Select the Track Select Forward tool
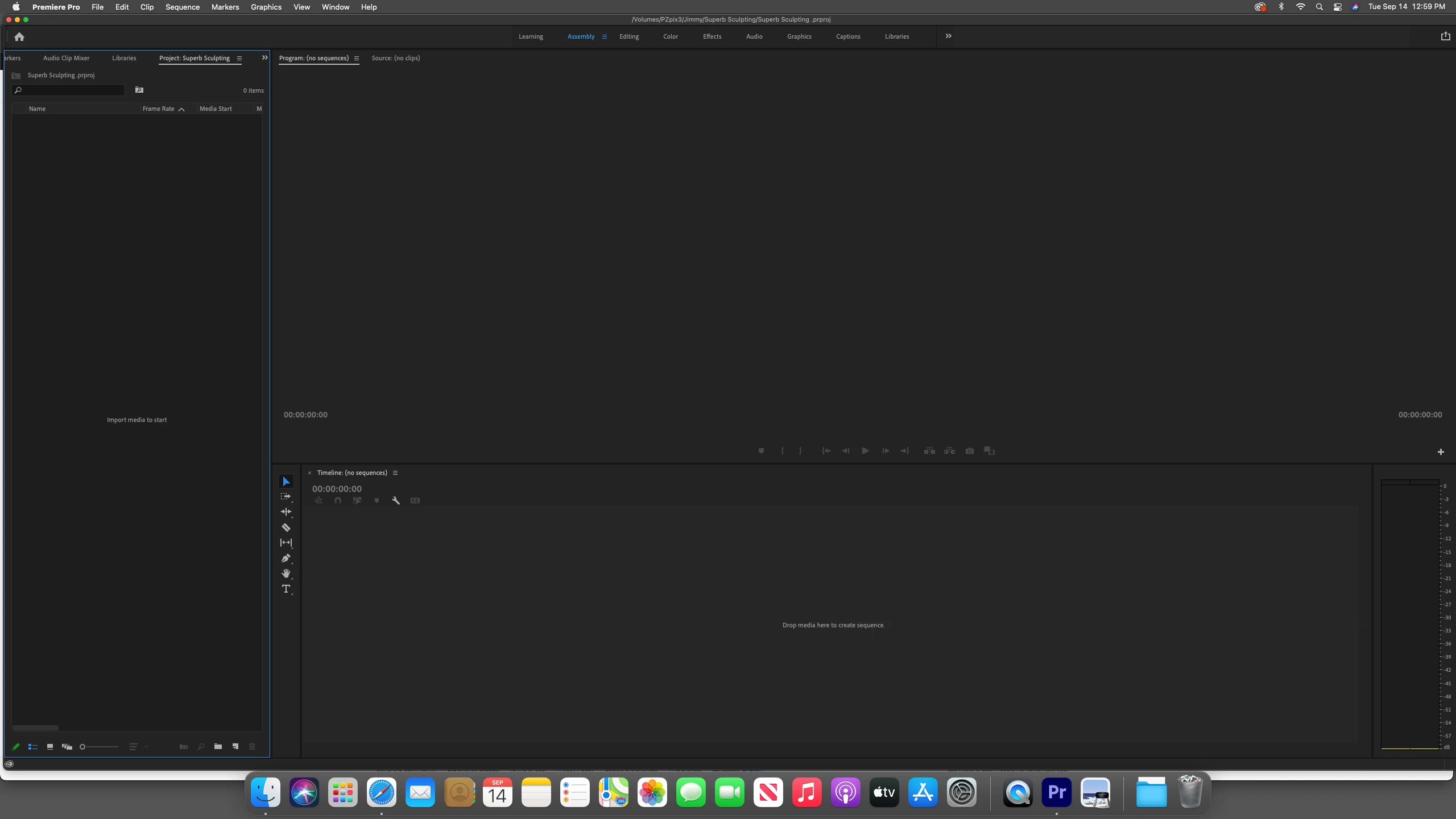This screenshot has height=819, width=1456. point(286,497)
